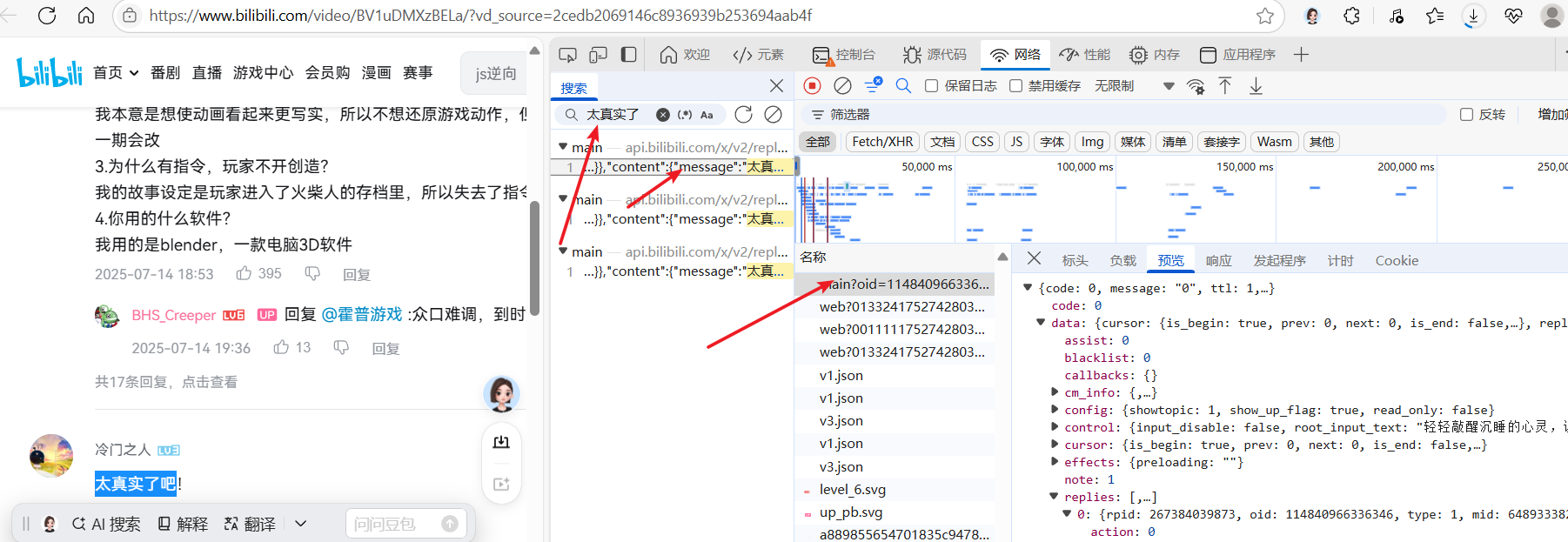Expand the config object node
This screenshot has height=542, width=1568.
[1055, 410]
